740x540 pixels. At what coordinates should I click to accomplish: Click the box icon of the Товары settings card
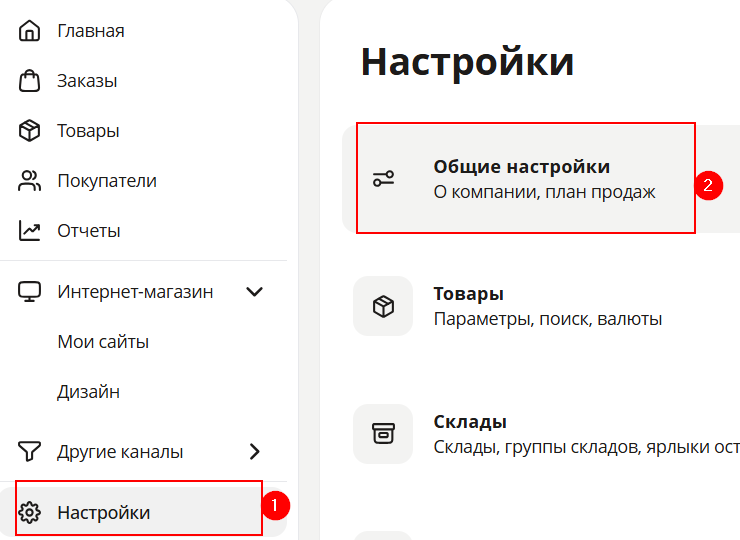pos(383,306)
